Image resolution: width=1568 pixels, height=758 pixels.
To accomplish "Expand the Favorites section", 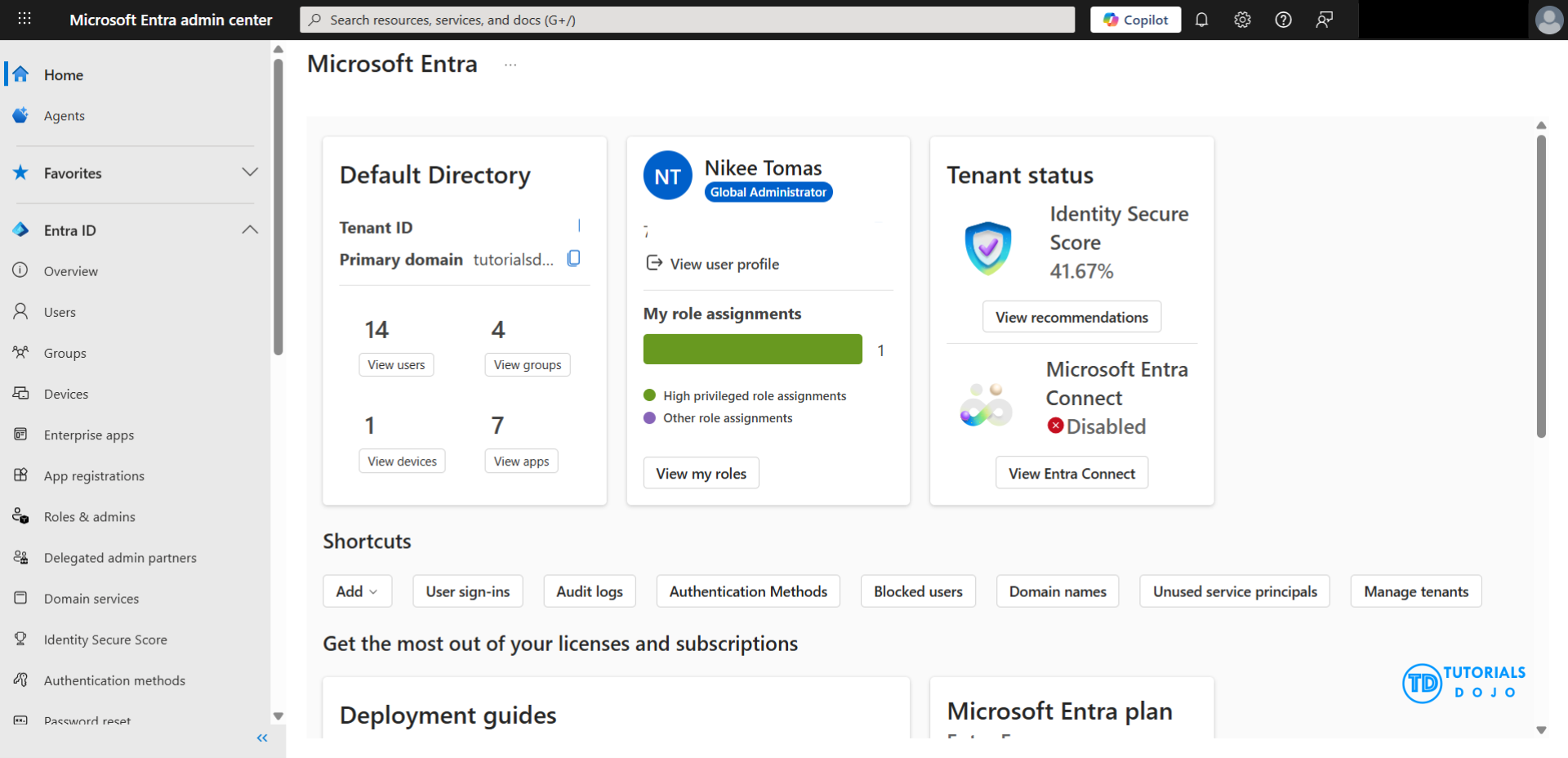I will click(250, 172).
